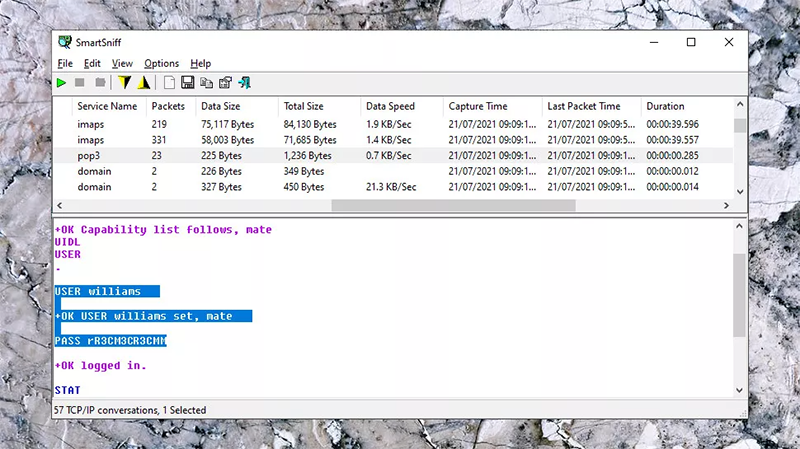Open the Properties toolbar icon

pyautogui.click(x=225, y=83)
